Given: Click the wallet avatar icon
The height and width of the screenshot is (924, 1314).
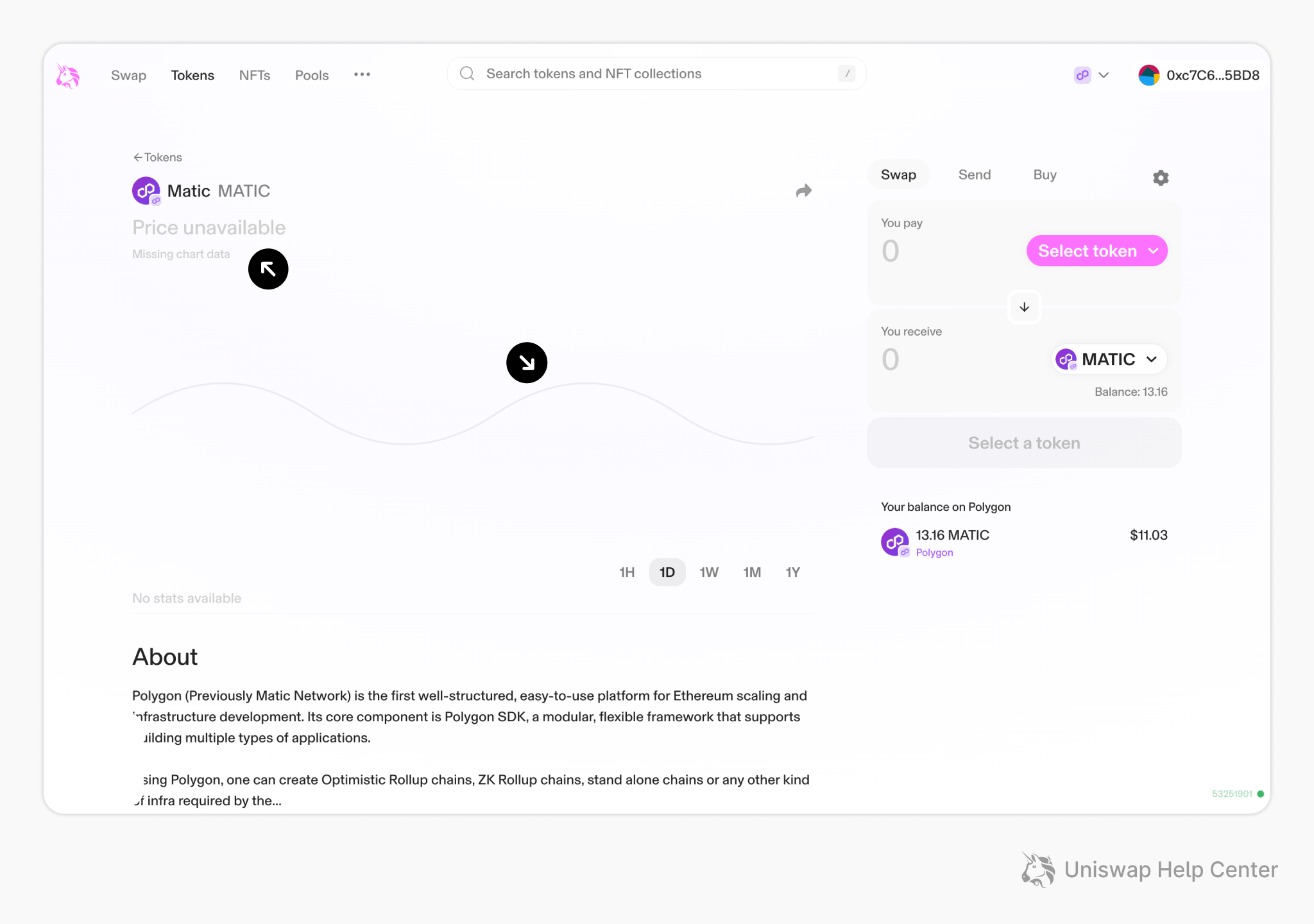Looking at the screenshot, I should pos(1148,75).
